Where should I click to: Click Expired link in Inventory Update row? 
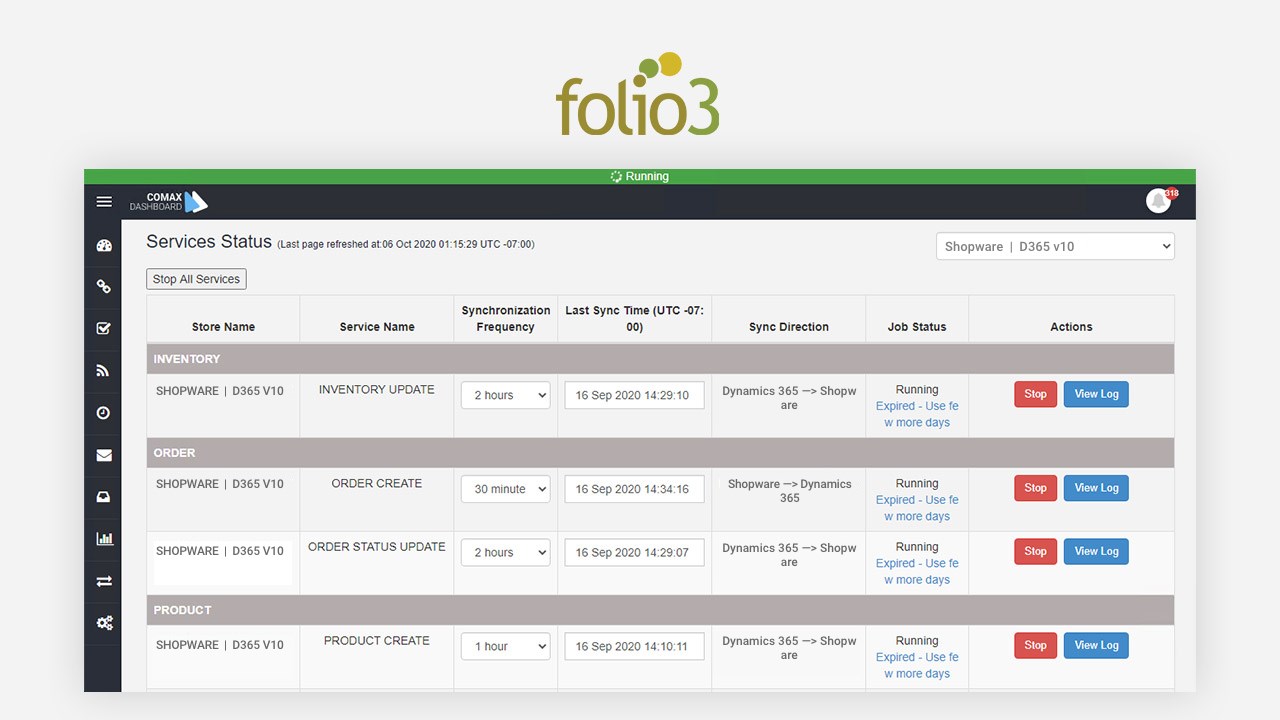point(917,414)
